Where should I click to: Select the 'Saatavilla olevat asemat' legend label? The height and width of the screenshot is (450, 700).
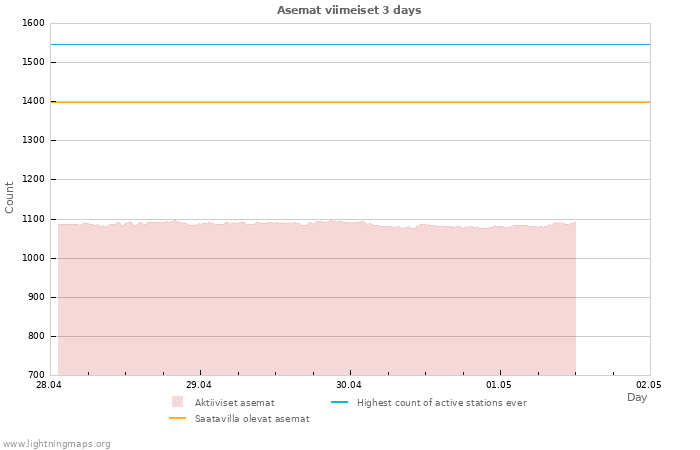(252, 419)
